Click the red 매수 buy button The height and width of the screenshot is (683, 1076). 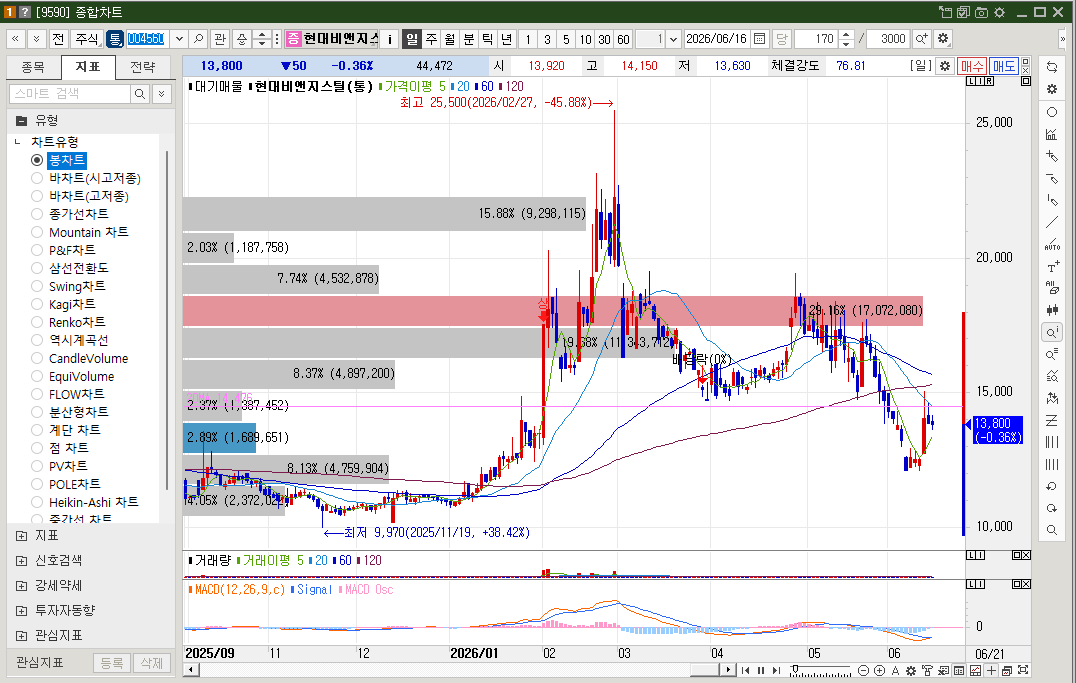971,66
